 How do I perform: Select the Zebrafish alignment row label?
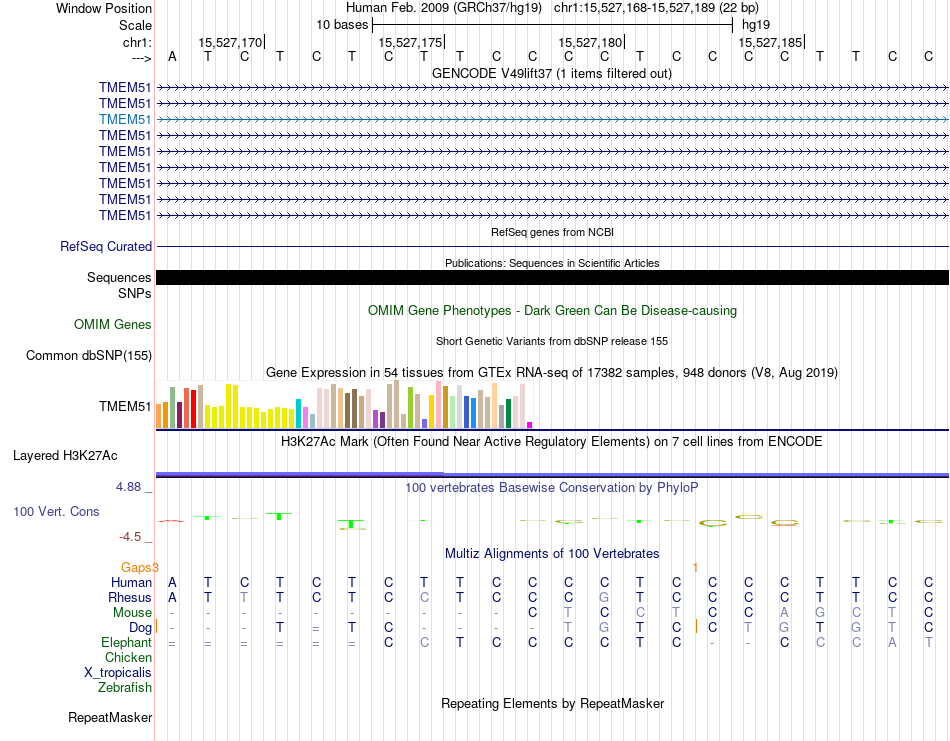(125, 688)
